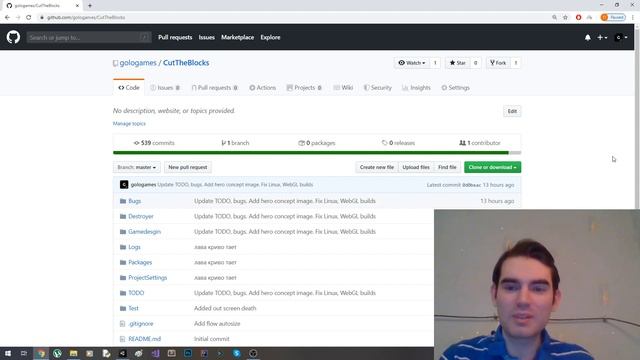
Task: Open the Packages folder
Action: tap(140, 262)
